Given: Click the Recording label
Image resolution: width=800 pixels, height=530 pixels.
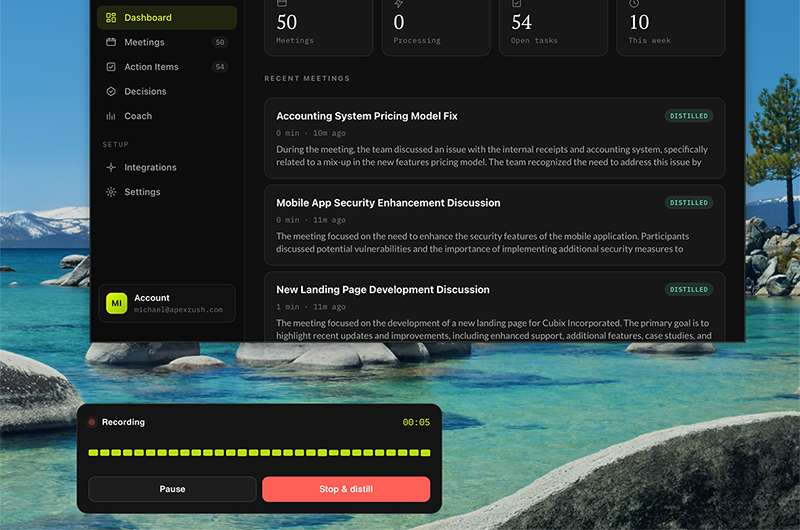Looking at the screenshot, I should [123, 422].
